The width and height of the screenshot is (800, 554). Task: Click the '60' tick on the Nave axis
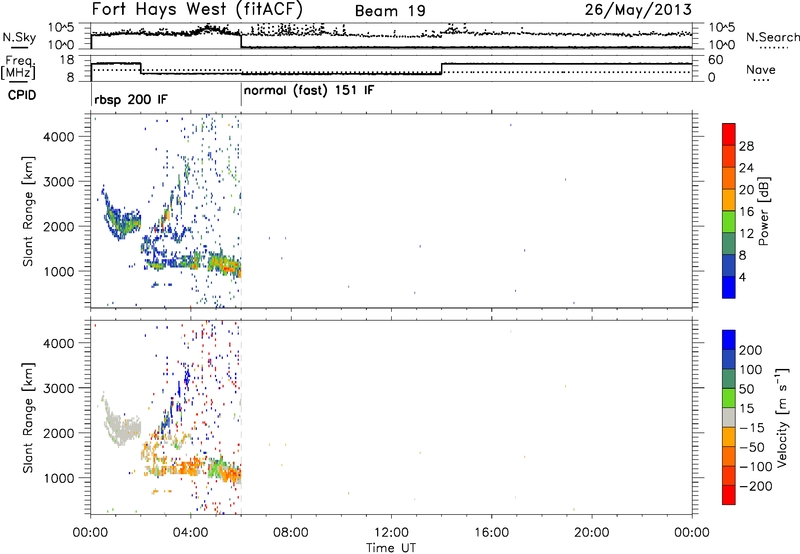[715, 60]
